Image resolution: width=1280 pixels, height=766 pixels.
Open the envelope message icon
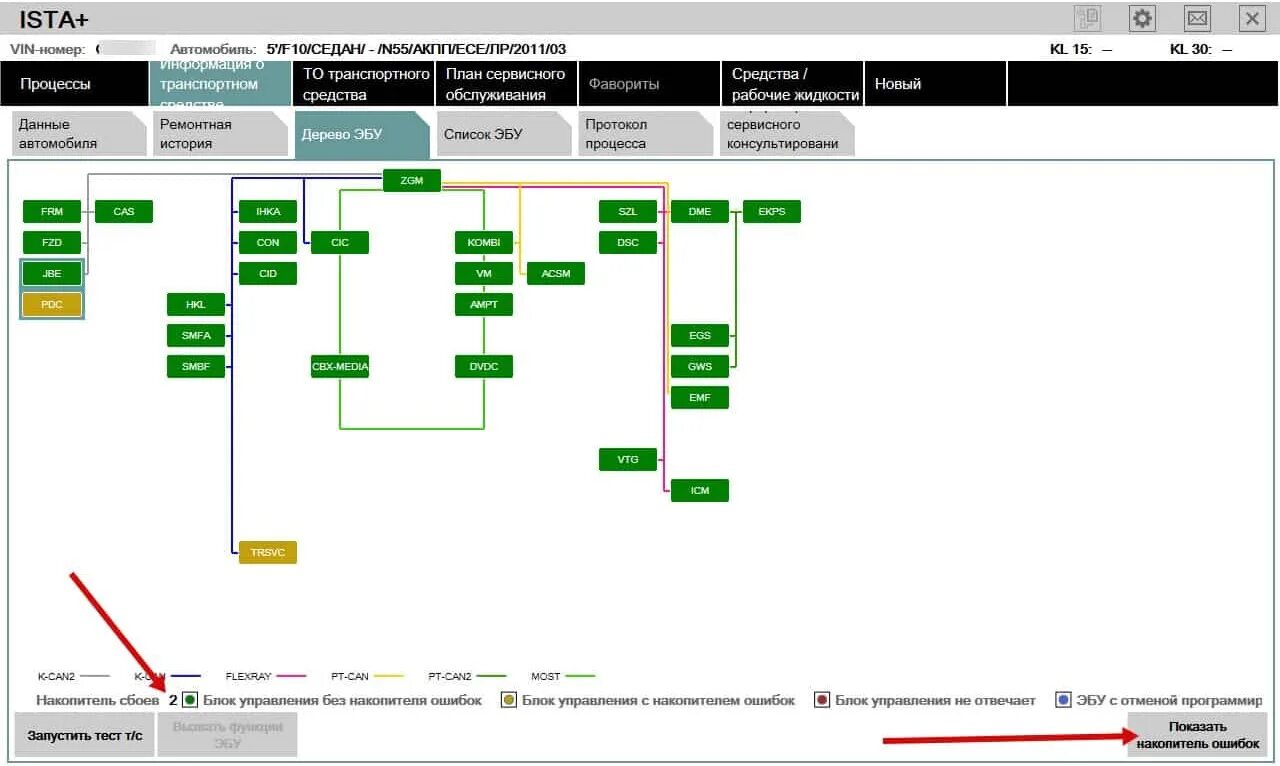[x=1197, y=18]
